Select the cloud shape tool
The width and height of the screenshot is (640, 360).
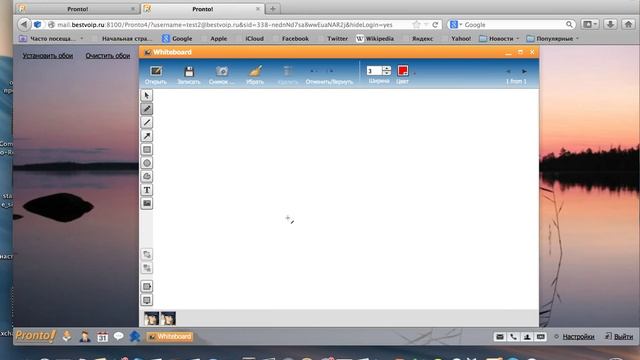click(147, 176)
